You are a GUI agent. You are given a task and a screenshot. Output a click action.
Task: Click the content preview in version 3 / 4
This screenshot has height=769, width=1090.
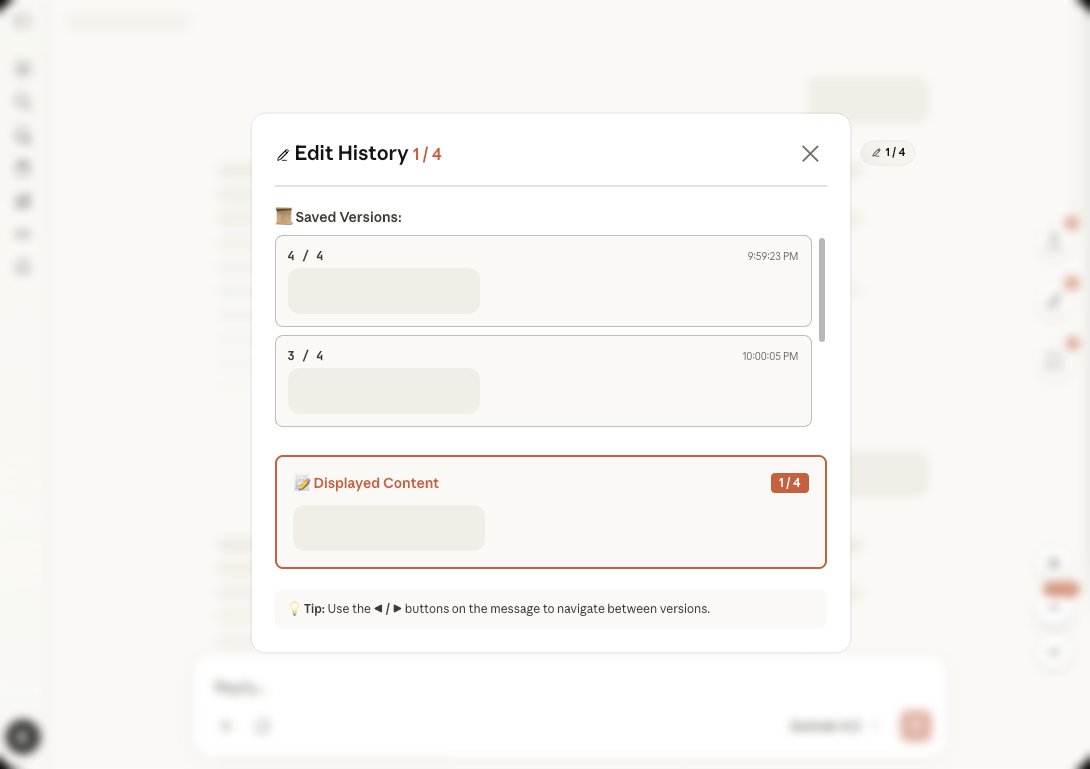pos(384,391)
